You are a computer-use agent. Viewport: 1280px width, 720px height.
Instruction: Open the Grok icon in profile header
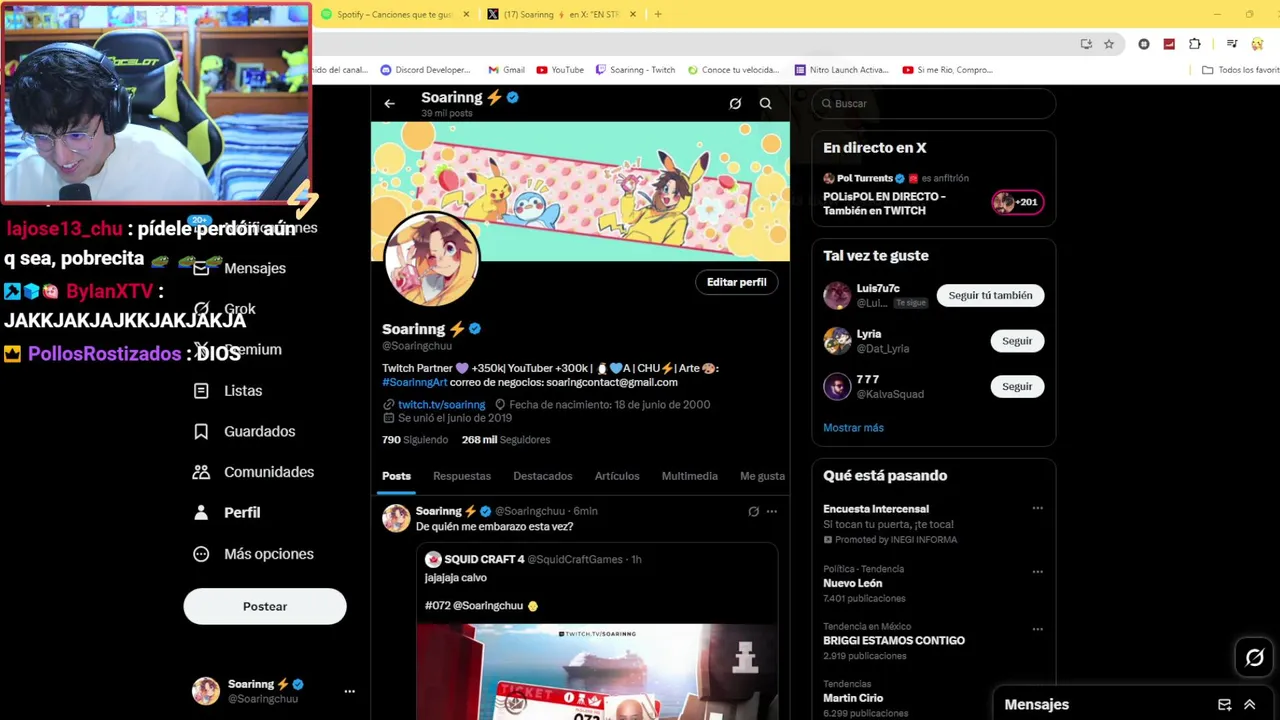click(735, 103)
